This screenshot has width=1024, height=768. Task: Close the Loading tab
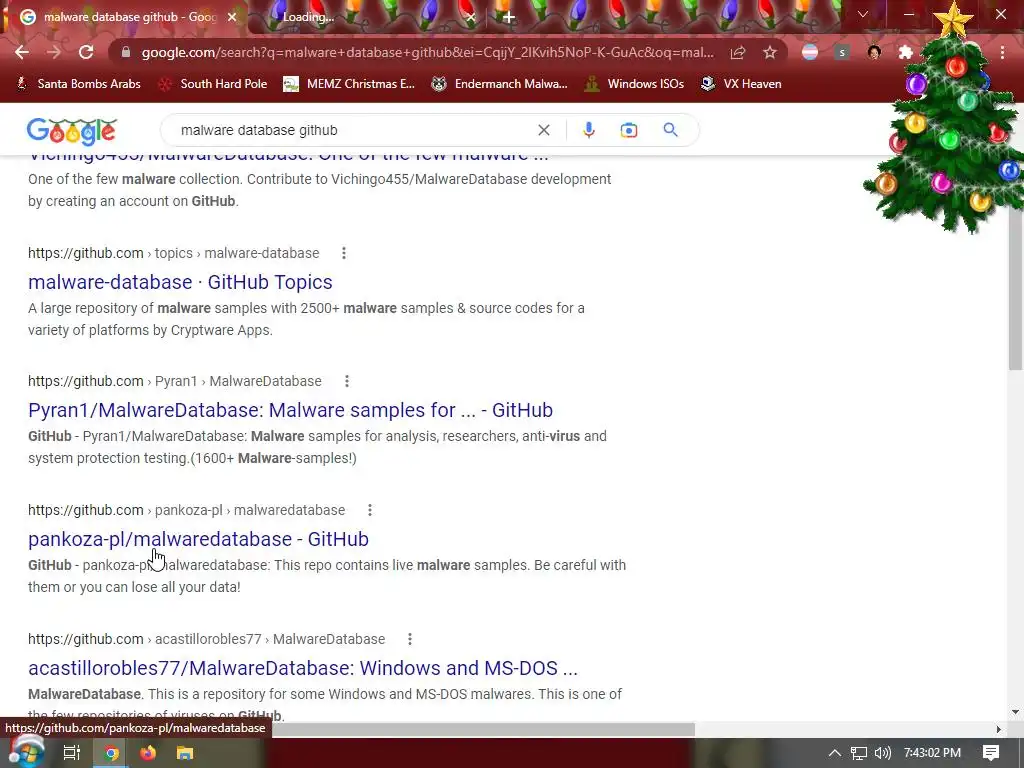[471, 17]
